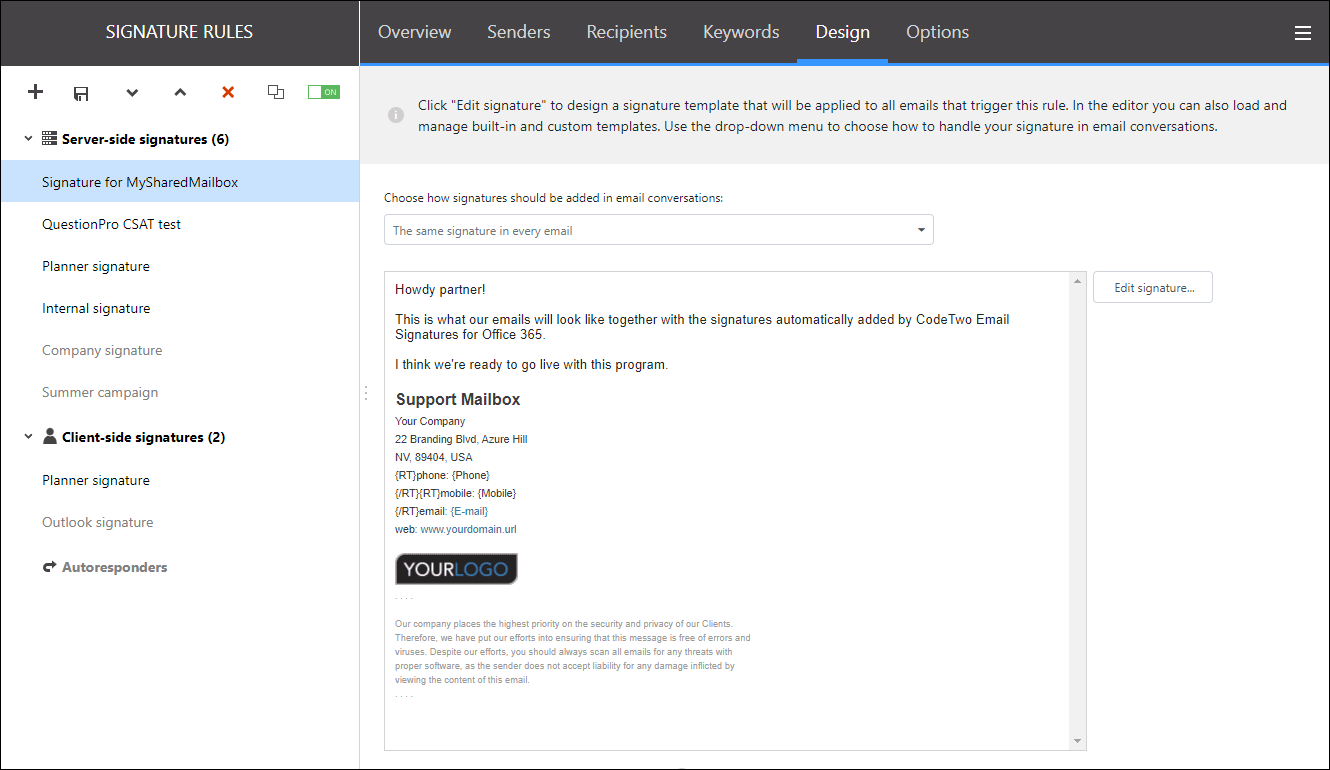Viewport: 1330px width, 770px height.
Task: Clone the selected signature rule
Action: [276, 92]
